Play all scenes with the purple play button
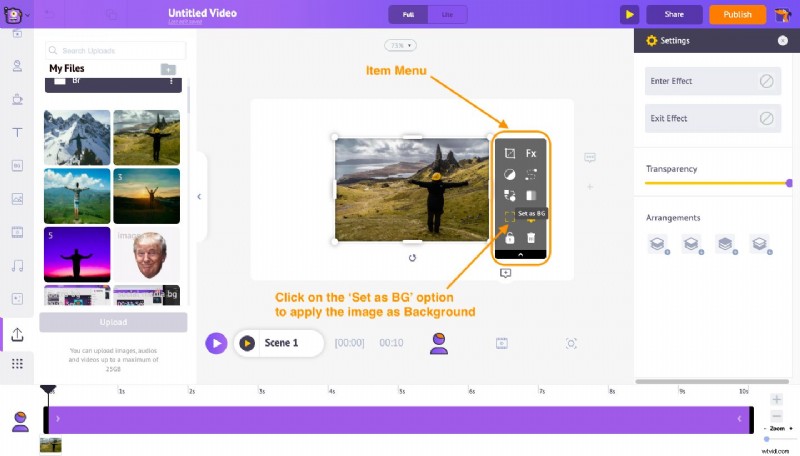Screen dimensions: 800x456 pyautogui.click(x=216, y=343)
